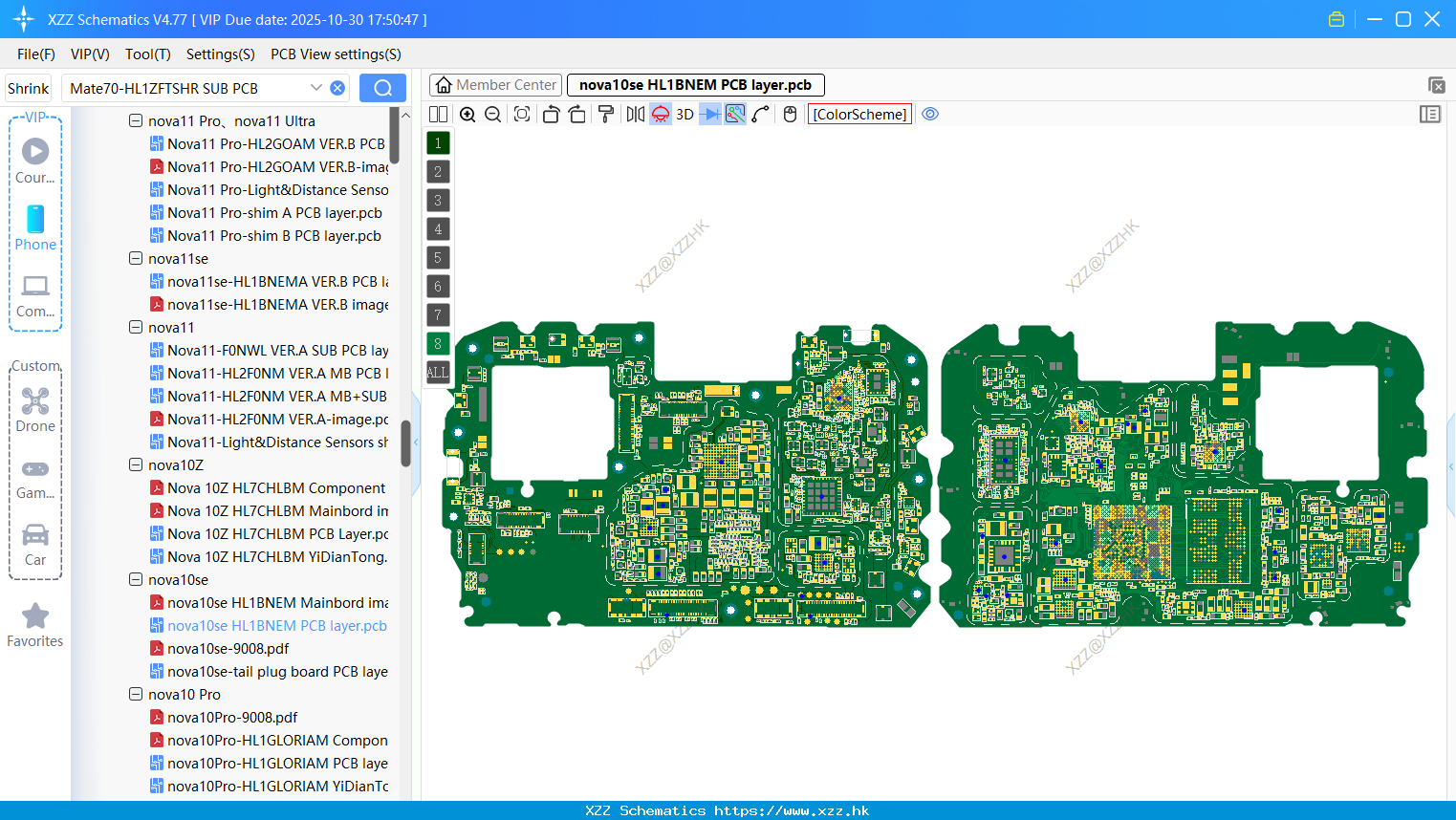Open the Tool(T) menu
Viewport: 1456px width, 820px height.
(148, 54)
